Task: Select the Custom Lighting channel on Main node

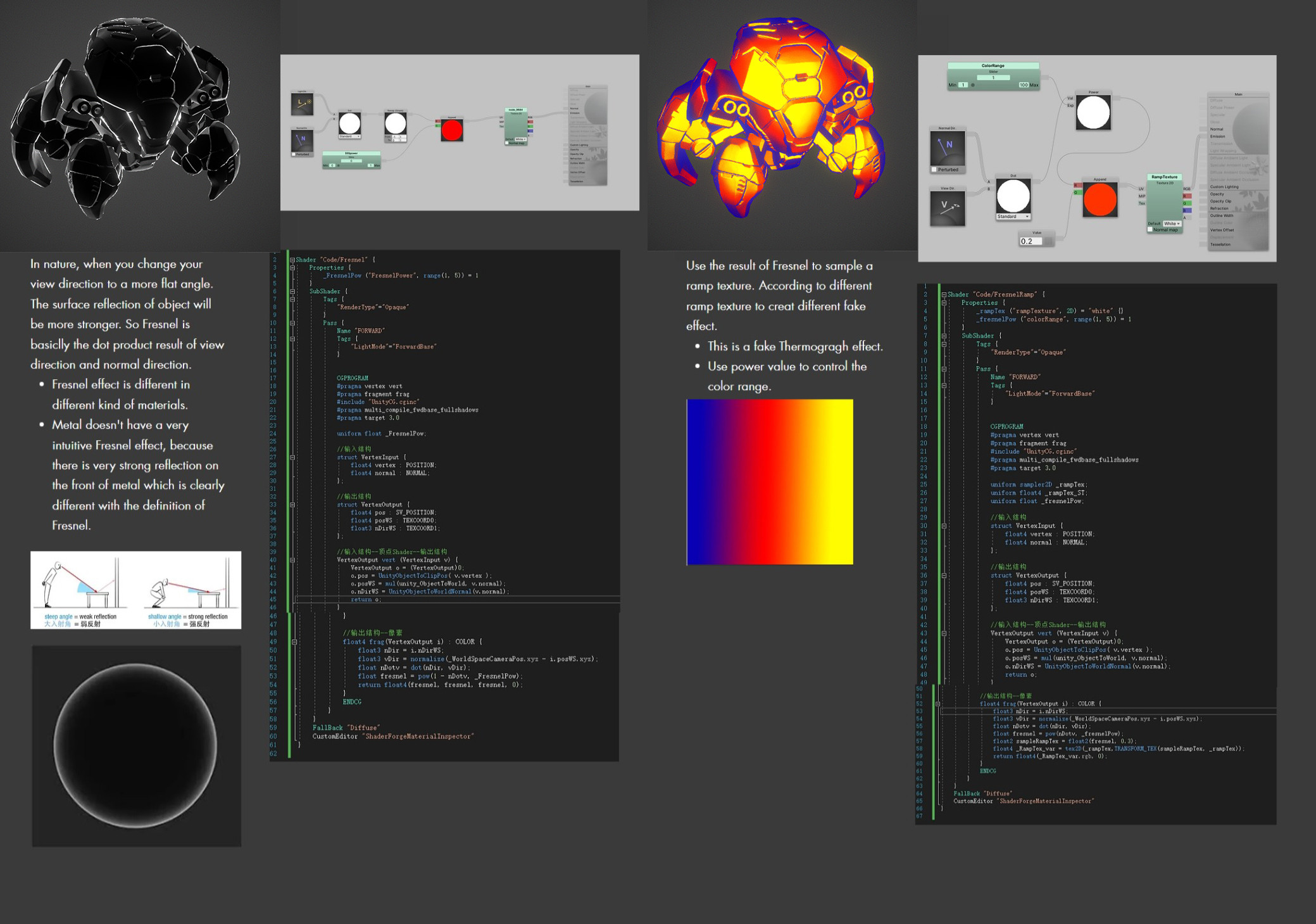Action: (x=1224, y=187)
